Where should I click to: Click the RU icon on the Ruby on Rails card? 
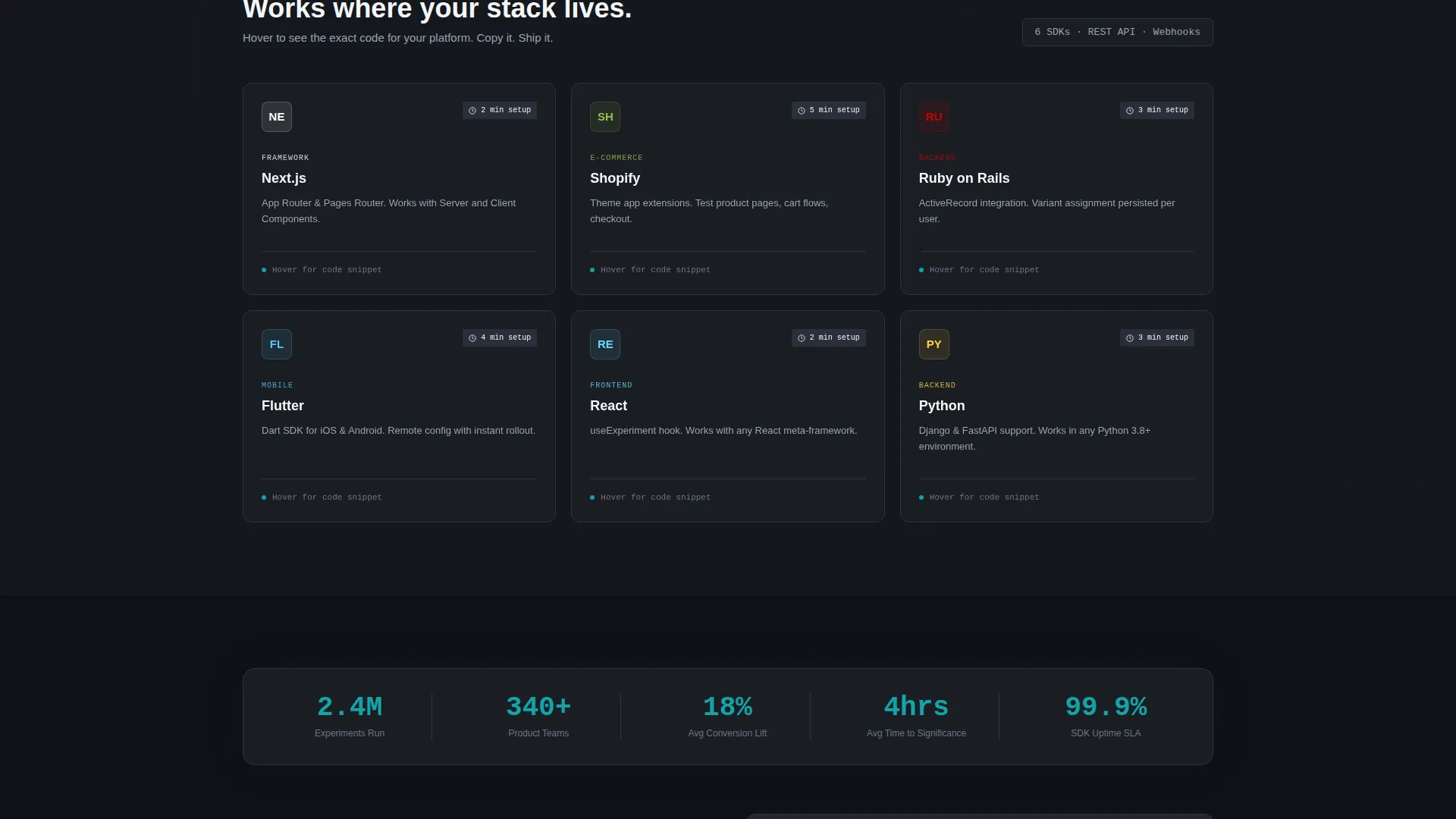pyautogui.click(x=934, y=117)
